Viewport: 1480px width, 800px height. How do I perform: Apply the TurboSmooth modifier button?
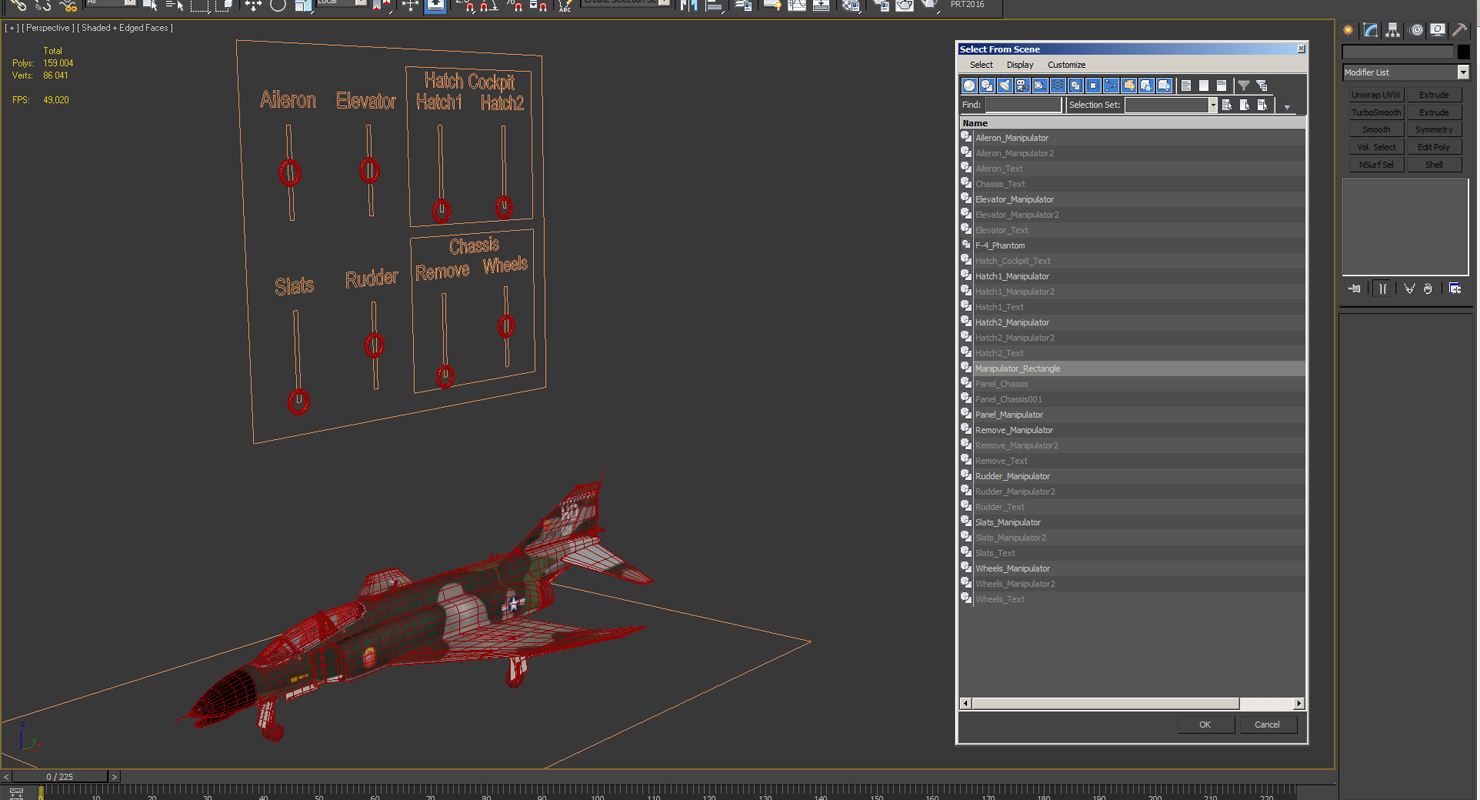1376,112
